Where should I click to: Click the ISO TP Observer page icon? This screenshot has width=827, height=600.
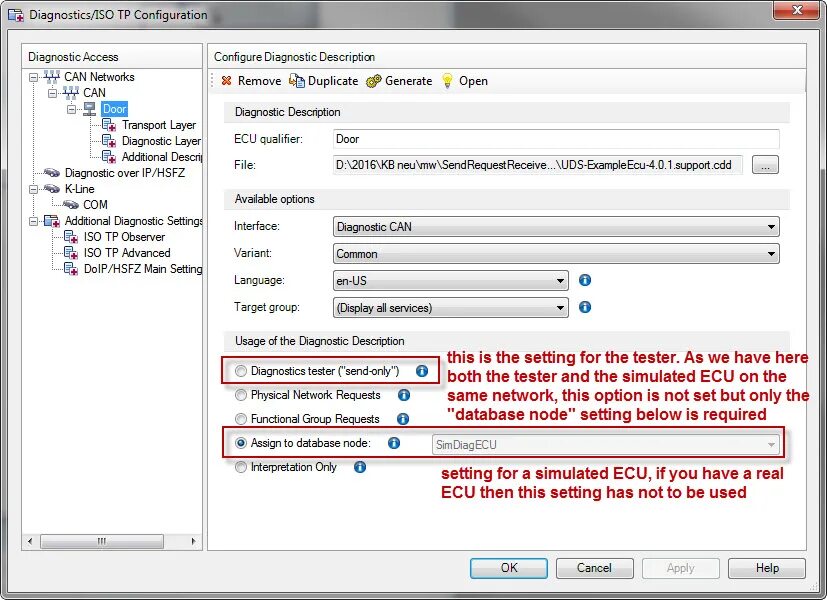pyautogui.click(x=71, y=237)
